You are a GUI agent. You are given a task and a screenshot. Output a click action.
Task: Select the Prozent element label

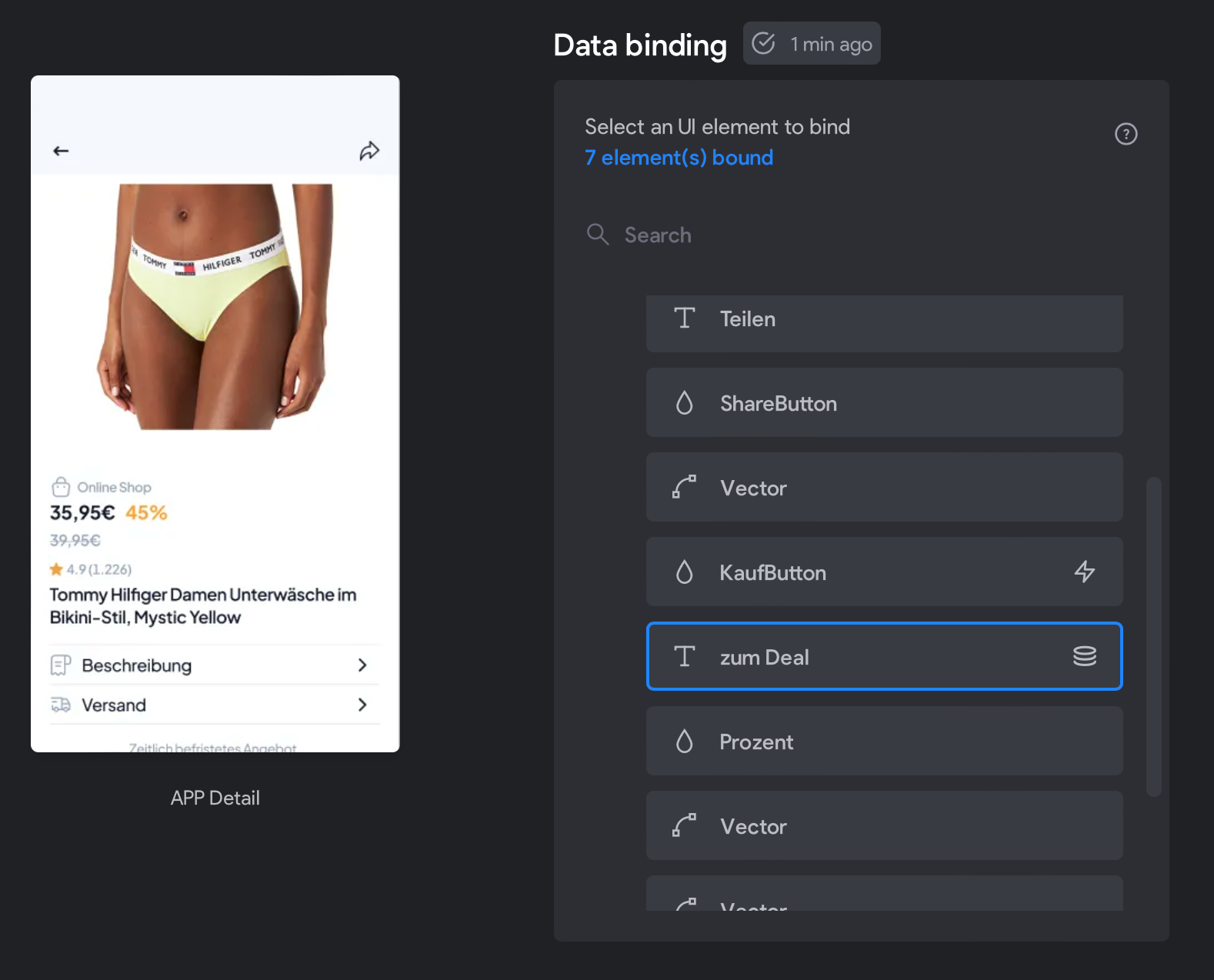[757, 742]
